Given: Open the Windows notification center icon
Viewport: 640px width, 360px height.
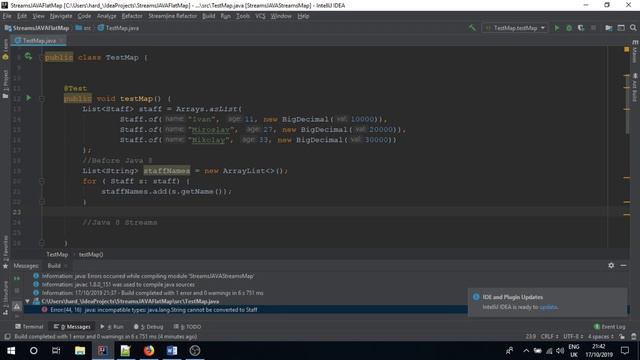Looking at the screenshot, I should pos(625,351).
